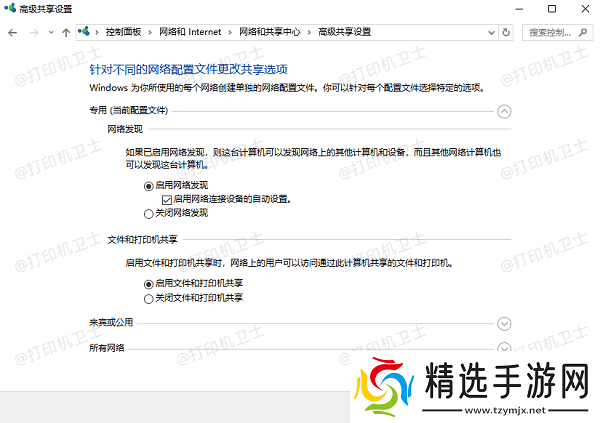Navigate to 控制面板 in breadcrumb
The width and height of the screenshot is (600, 423).
127,32
